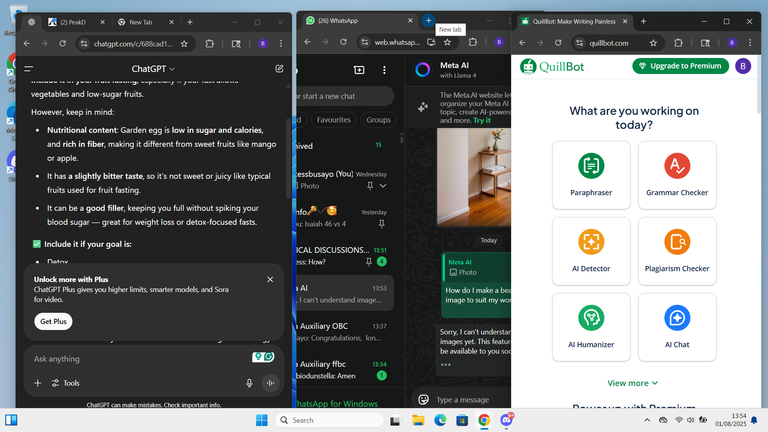
Task: Open the taskbar clock showing 13:54
Action: 730,420
